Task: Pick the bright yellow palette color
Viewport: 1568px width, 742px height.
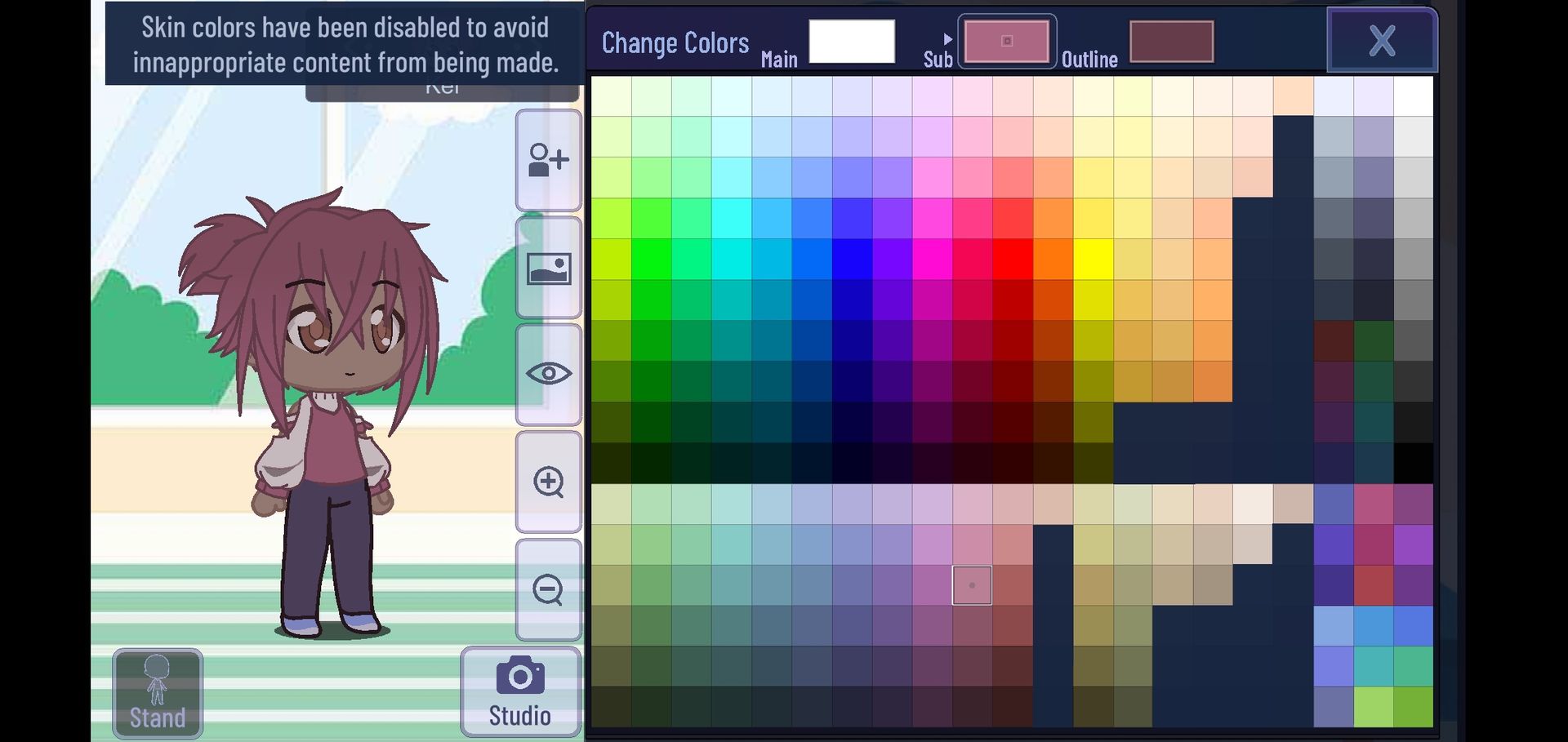Action: point(1093,259)
